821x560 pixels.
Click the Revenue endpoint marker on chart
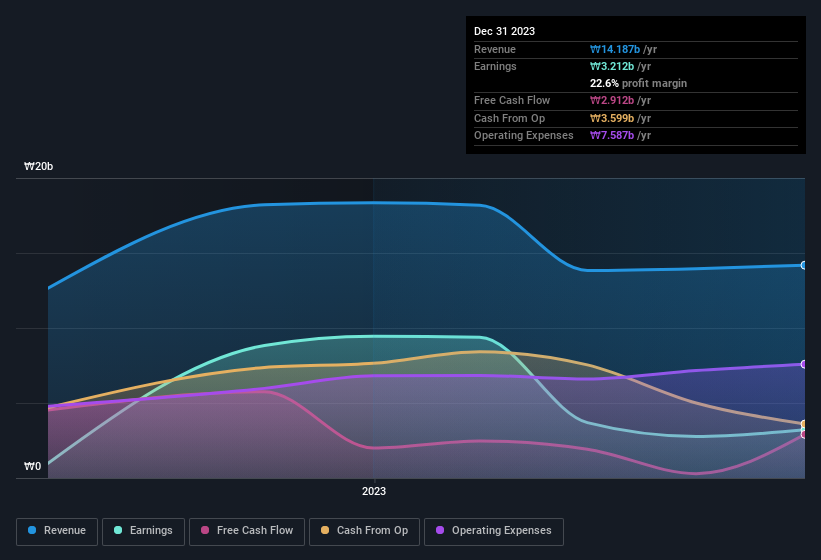[x=803, y=265]
